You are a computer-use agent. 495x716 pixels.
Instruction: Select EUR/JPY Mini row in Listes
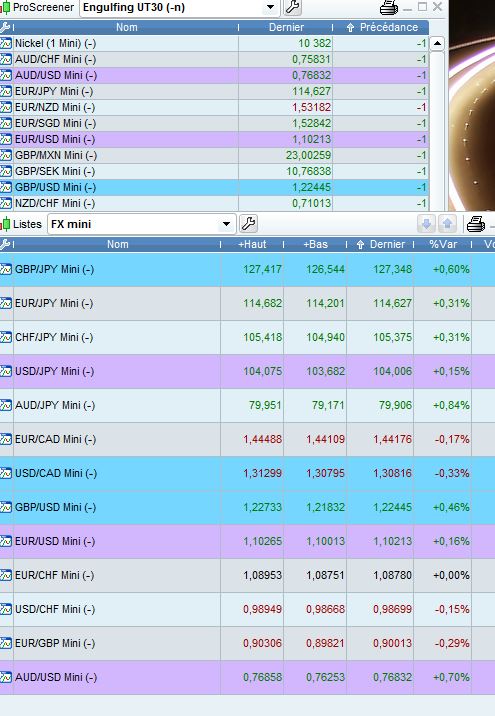point(248,303)
